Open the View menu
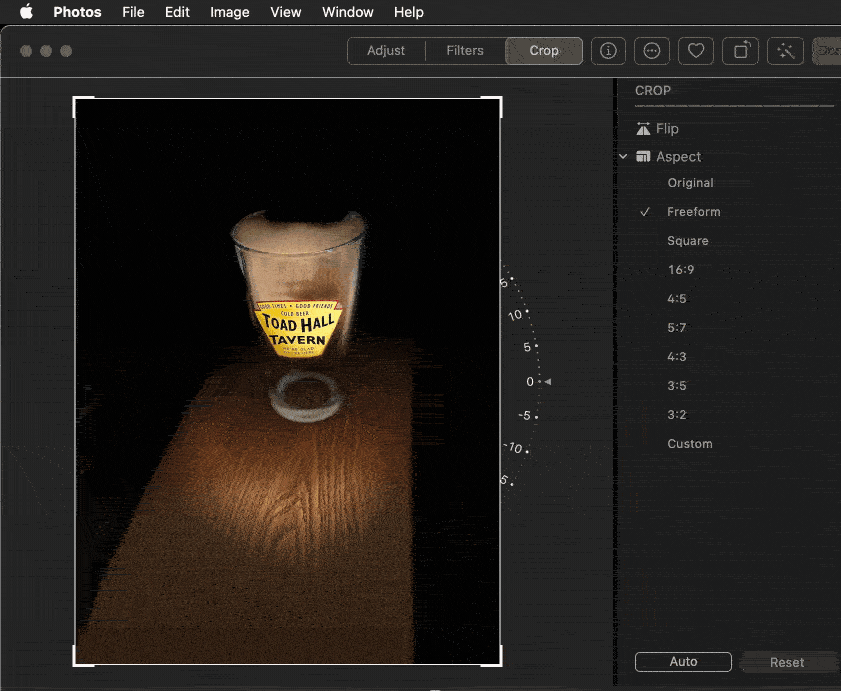The height and width of the screenshot is (691, 841). [285, 12]
